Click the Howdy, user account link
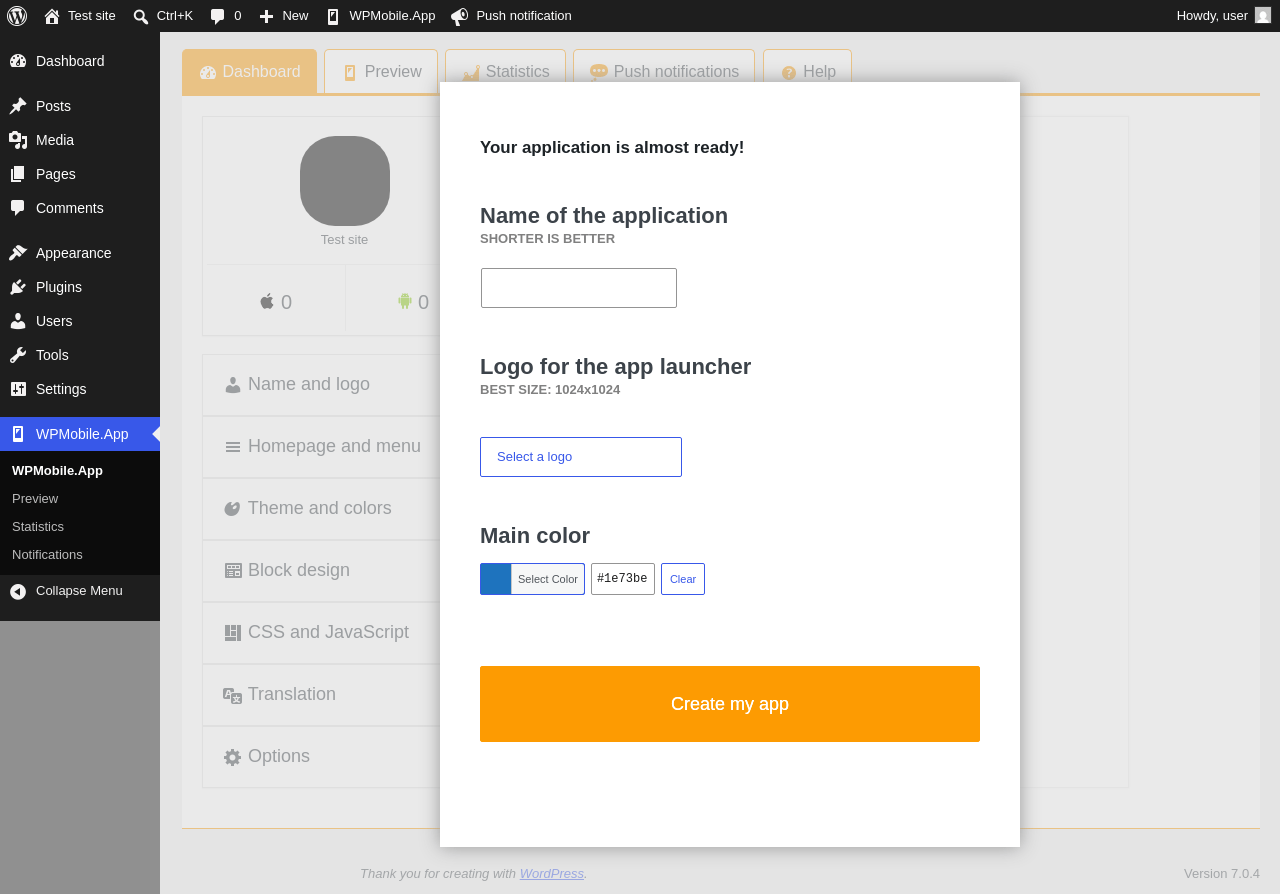Image resolution: width=1280 pixels, height=894 pixels. [1223, 16]
